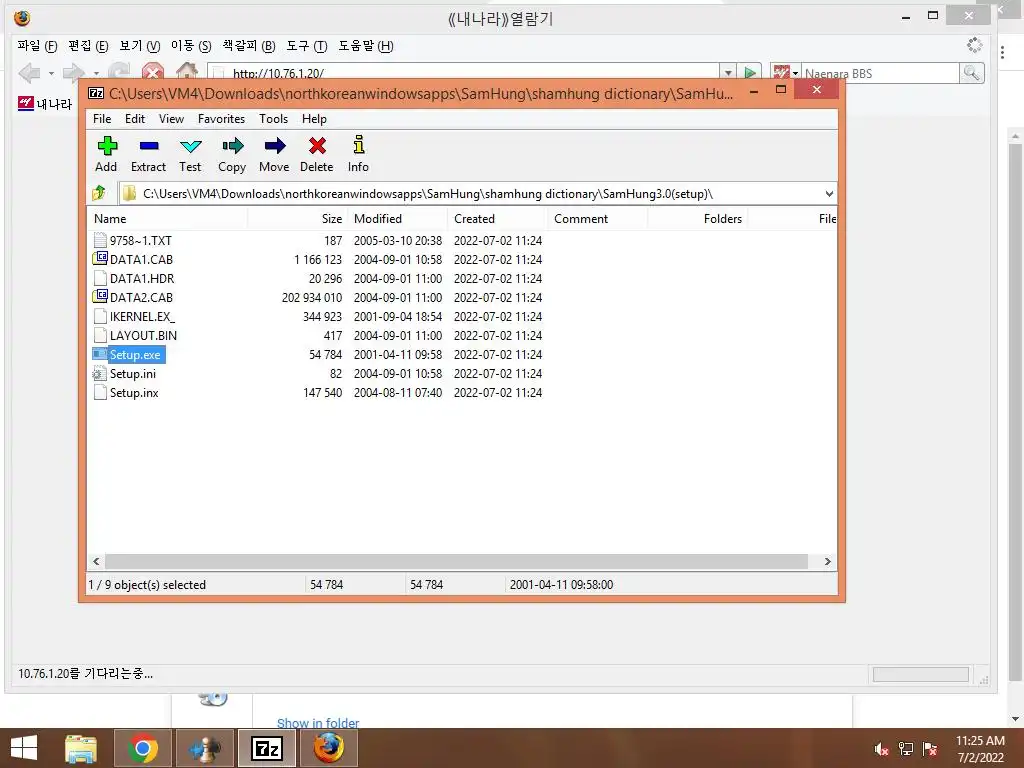The height and width of the screenshot is (768, 1024).
Task: Sort by the Modified column header
Action: point(398,219)
